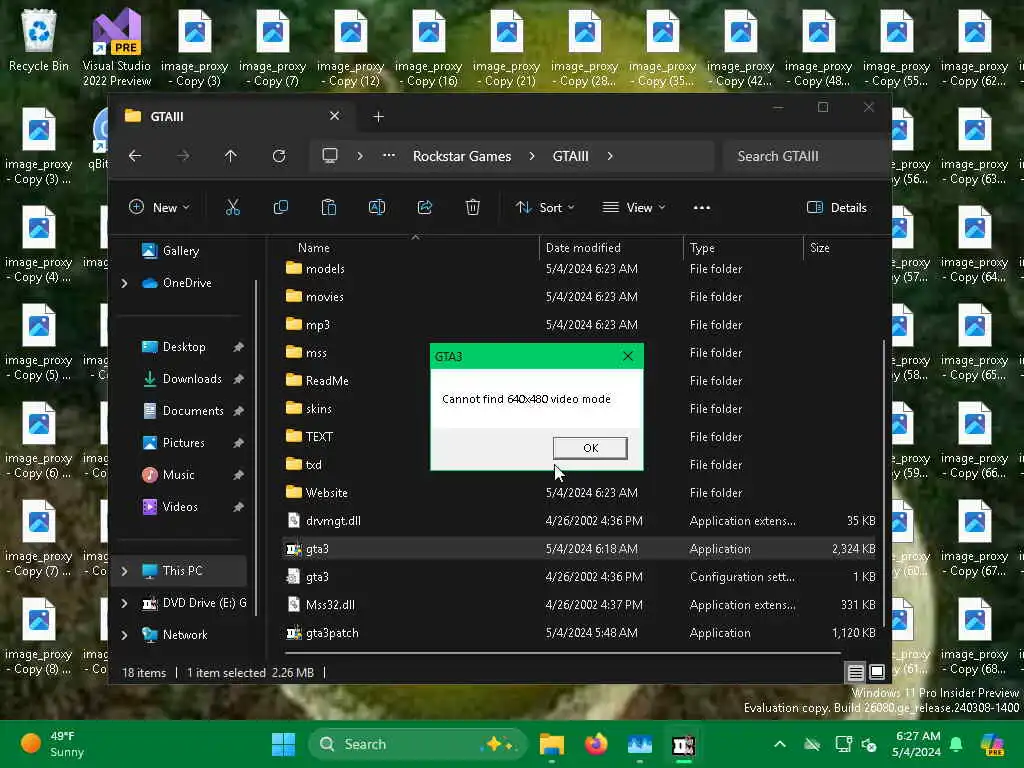Image resolution: width=1024 pixels, height=768 pixels.
Task: Expand the DVD Drive (E:) node
Action: 125,603
